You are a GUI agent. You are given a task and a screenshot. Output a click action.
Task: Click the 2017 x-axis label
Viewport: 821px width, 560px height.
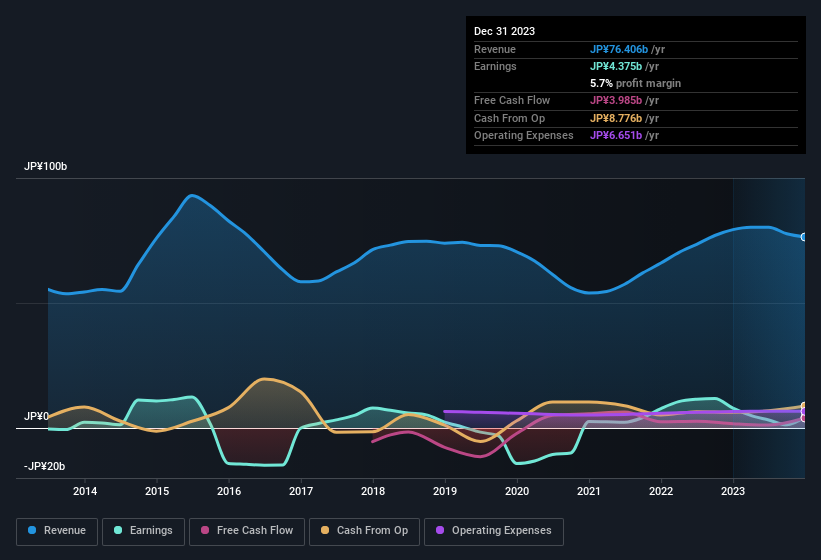click(301, 491)
